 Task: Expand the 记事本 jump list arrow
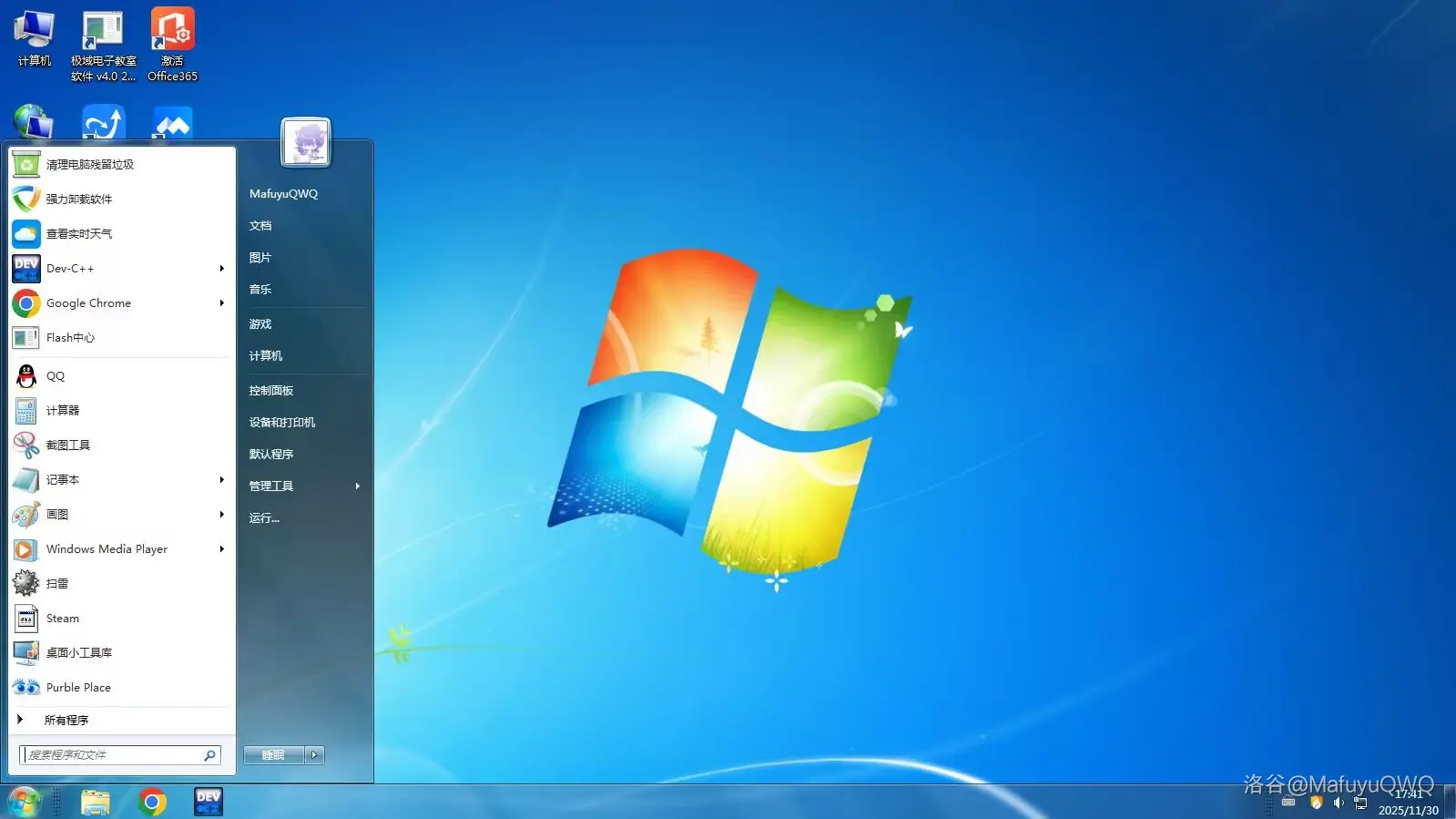(x=222, y=480)
